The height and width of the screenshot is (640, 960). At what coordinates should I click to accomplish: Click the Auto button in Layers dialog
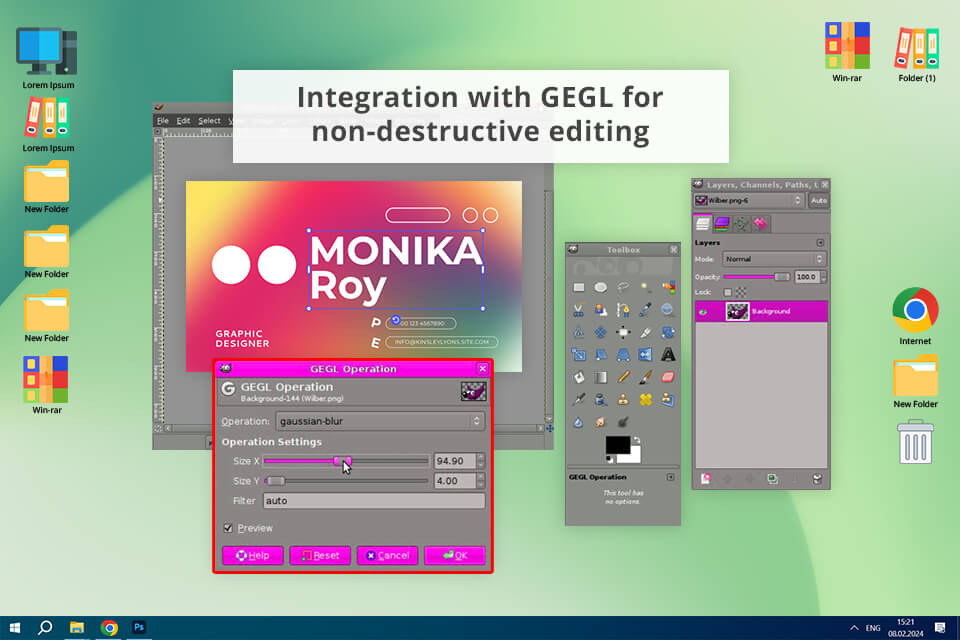tap(819, 200)
